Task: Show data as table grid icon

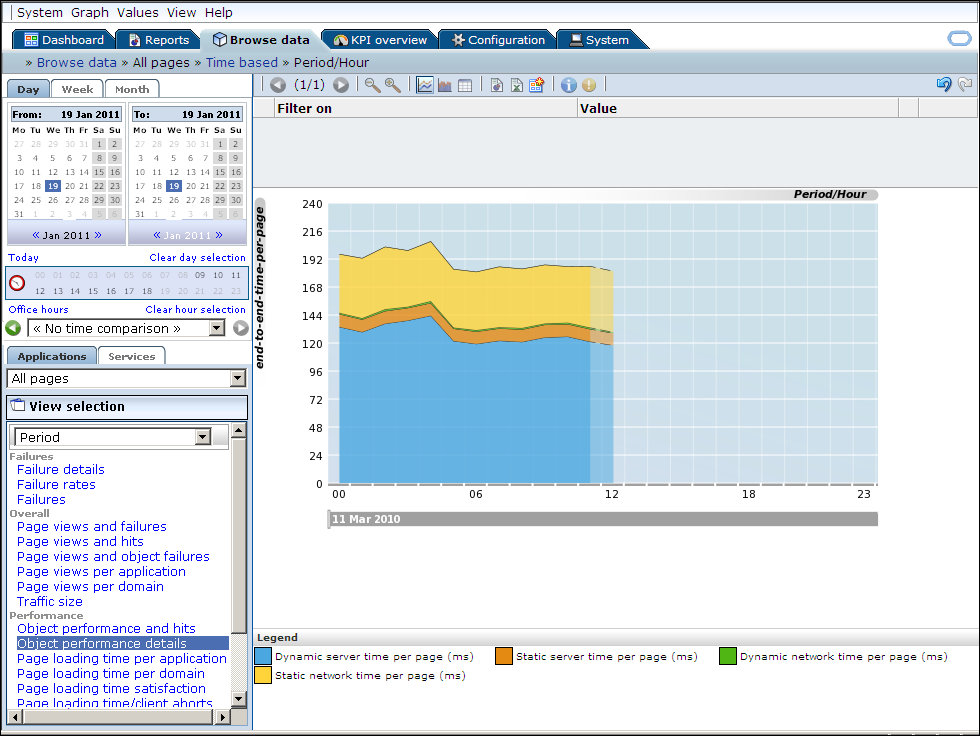Action: pyautogui.click(x=465, y=85)
